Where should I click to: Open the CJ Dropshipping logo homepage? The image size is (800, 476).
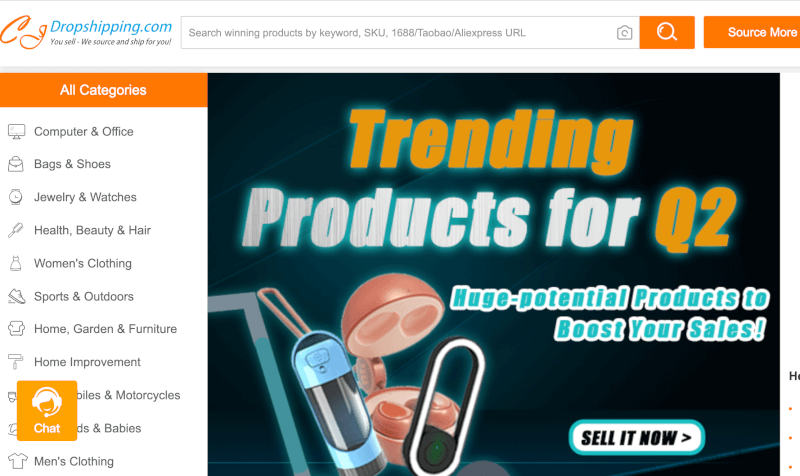coord(86,32)
